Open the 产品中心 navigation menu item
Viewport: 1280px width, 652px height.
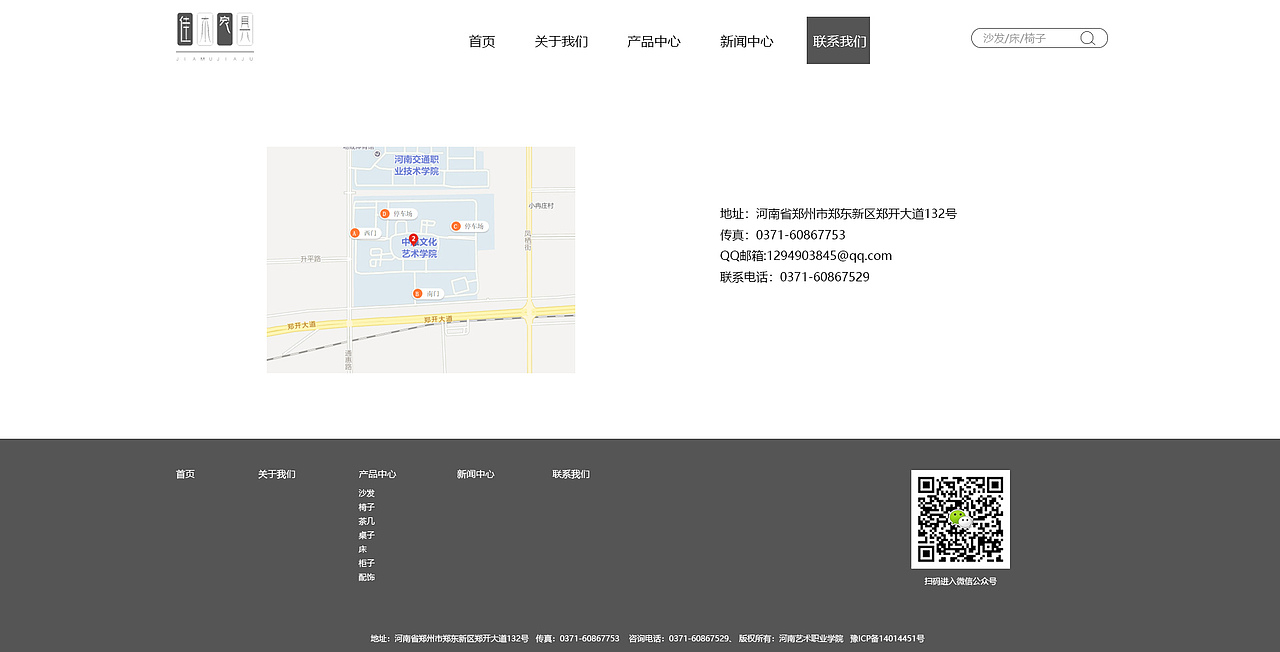pos(653,40)
